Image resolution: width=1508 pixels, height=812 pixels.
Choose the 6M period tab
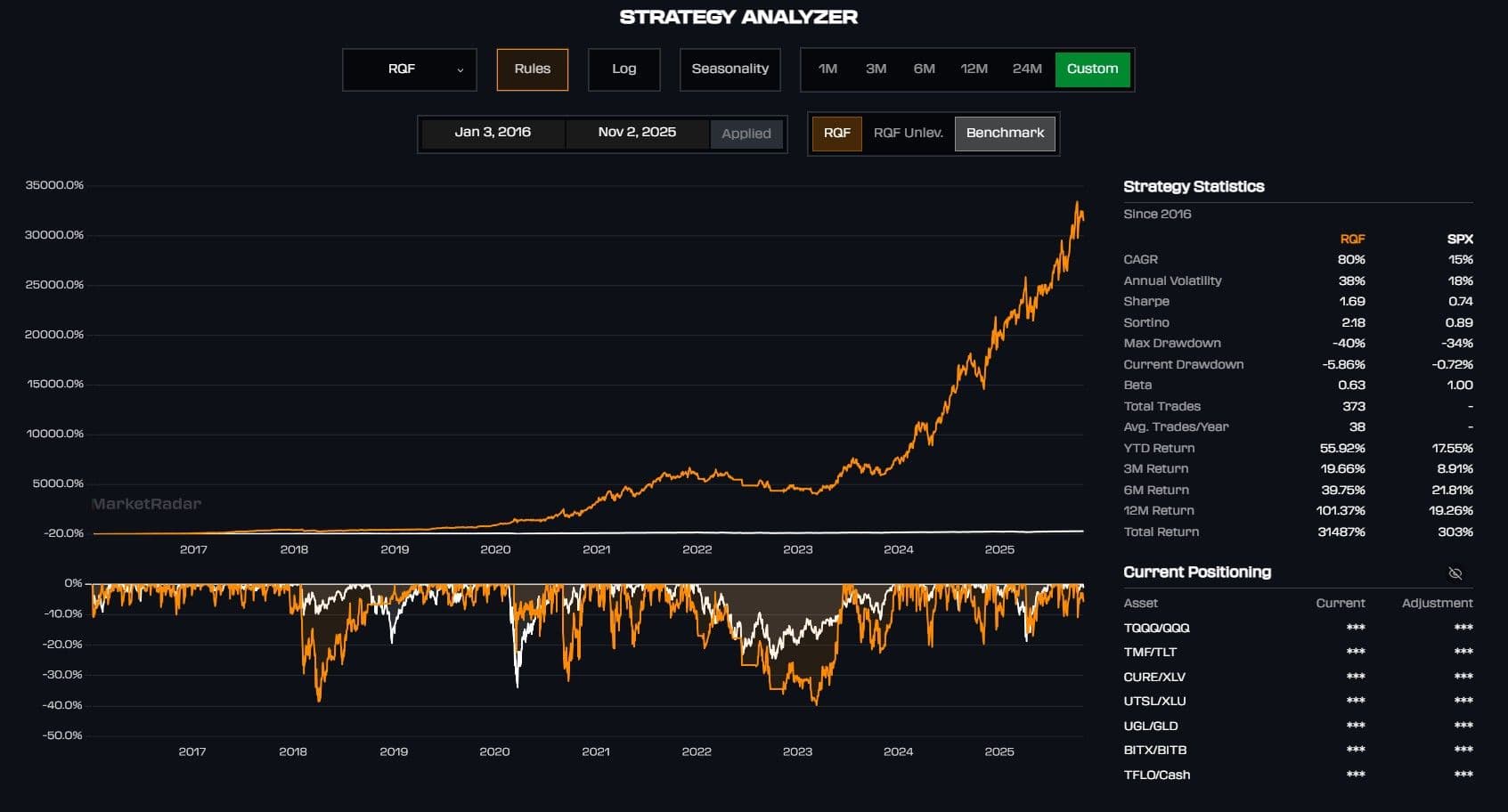924,69
